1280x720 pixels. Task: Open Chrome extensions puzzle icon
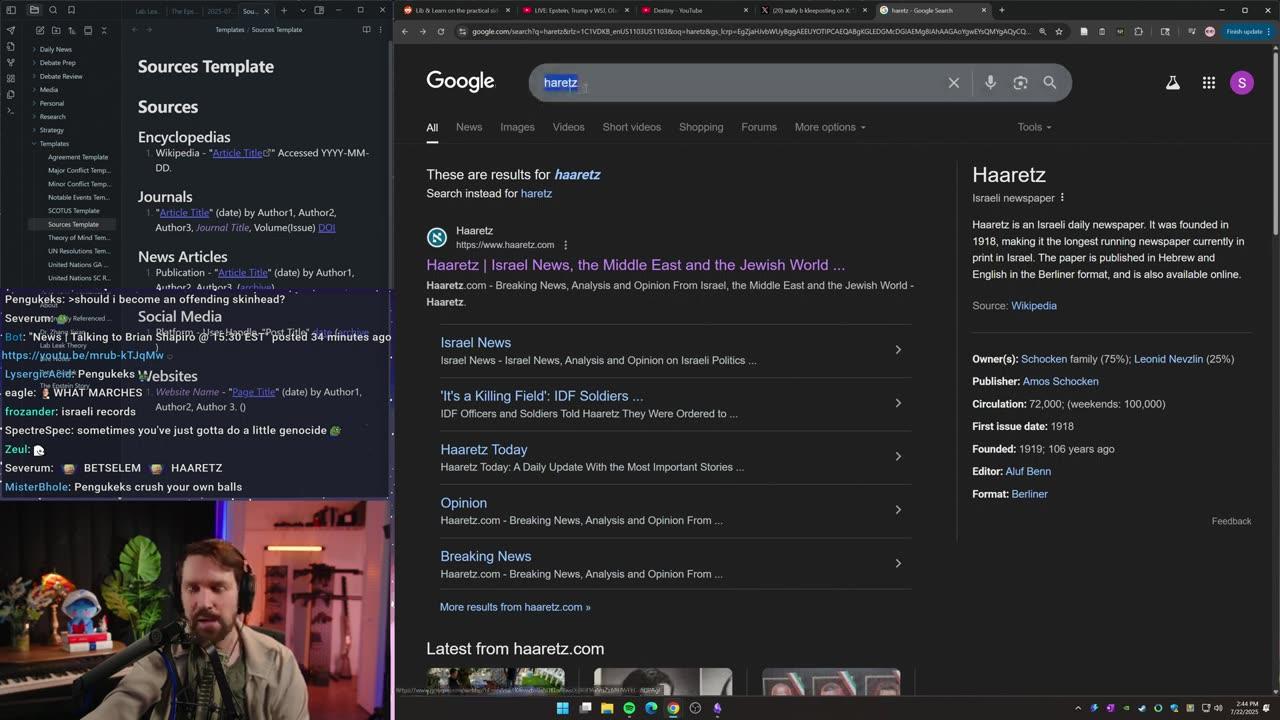1138,31
